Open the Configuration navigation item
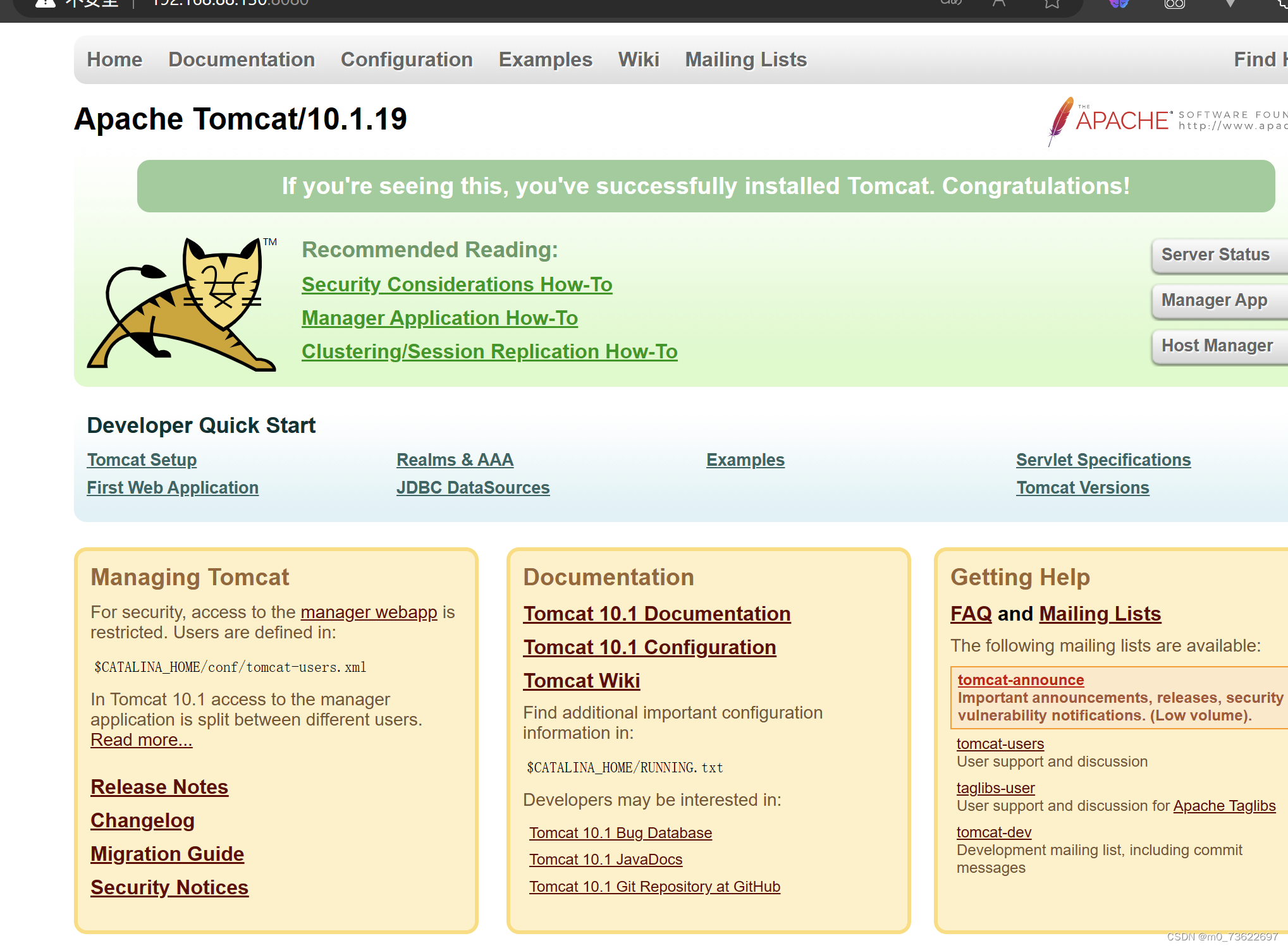Screen dimensions: 1288x948 (407, 59)
